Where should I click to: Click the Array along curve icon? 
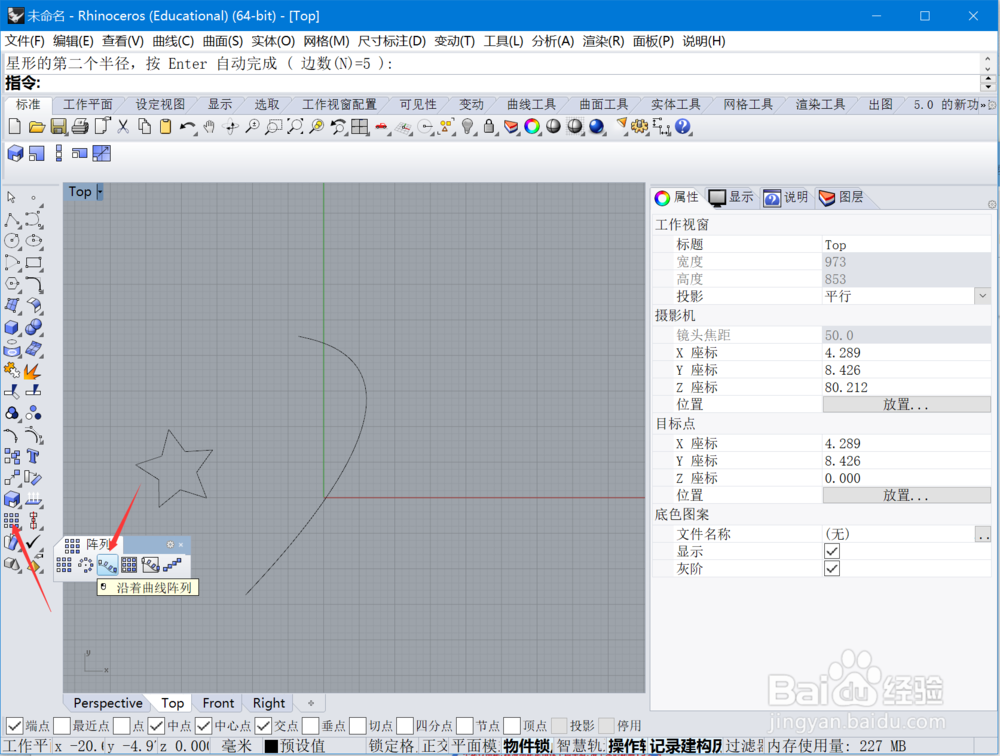107,565
